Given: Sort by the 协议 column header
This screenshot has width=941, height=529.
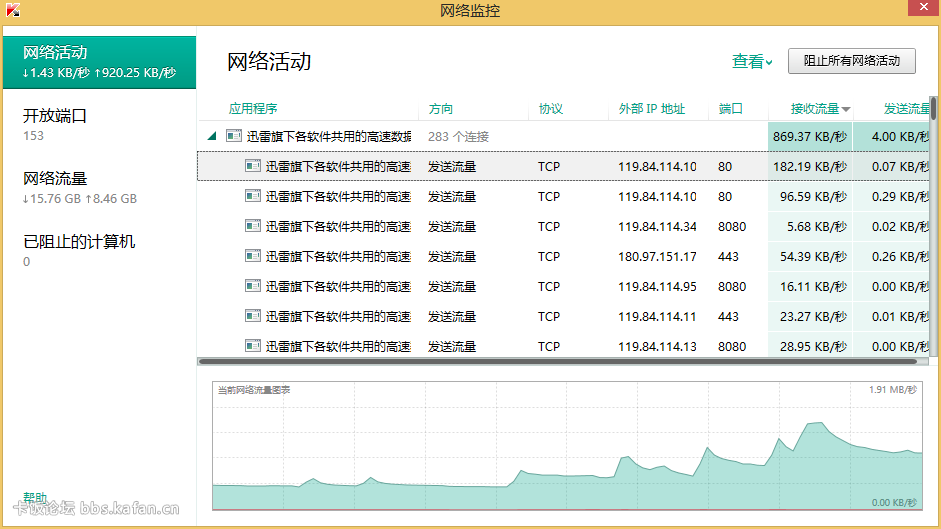Looking at the screenshot, I should pos(550,109).
